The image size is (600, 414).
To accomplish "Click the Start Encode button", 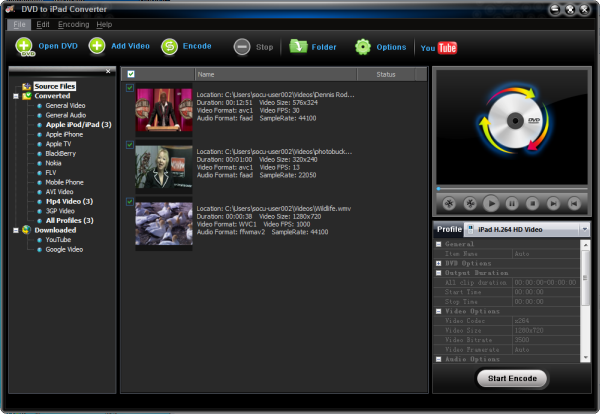I will [512, 378].
